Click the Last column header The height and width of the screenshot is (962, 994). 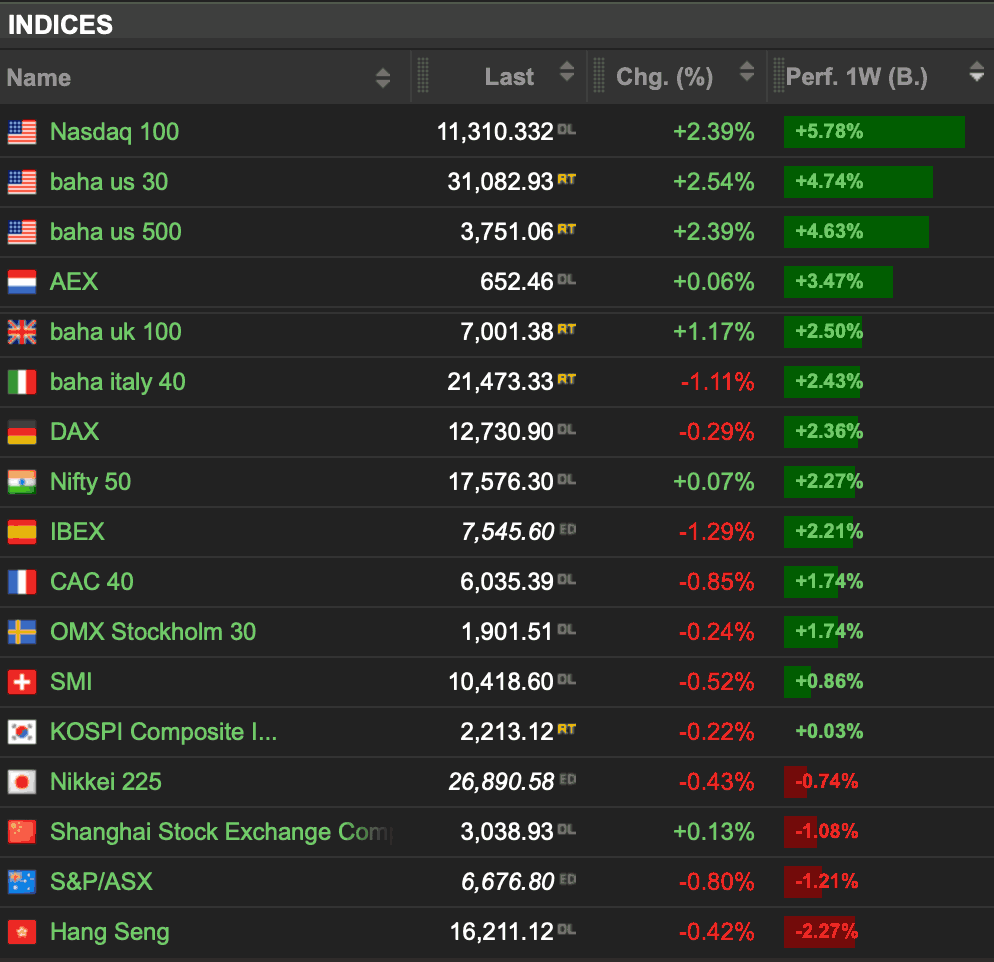(x=509, y=77)
